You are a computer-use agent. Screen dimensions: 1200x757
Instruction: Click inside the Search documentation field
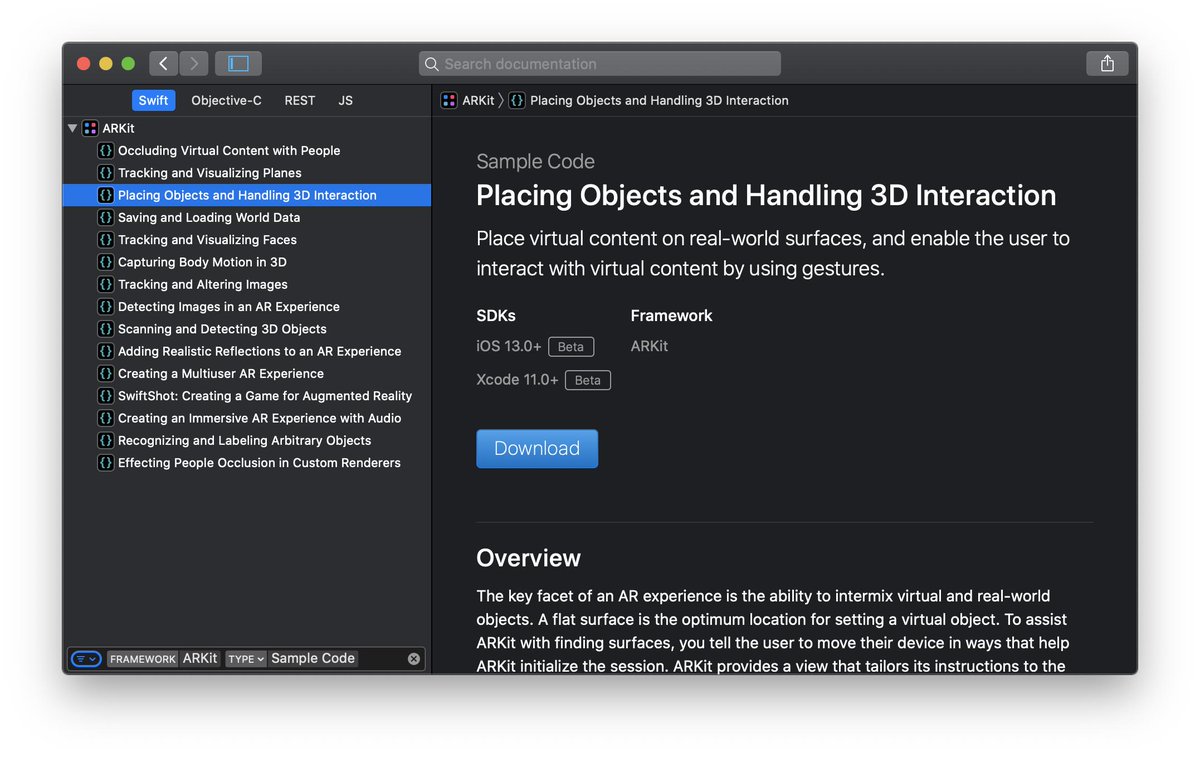tap(599, 63)
